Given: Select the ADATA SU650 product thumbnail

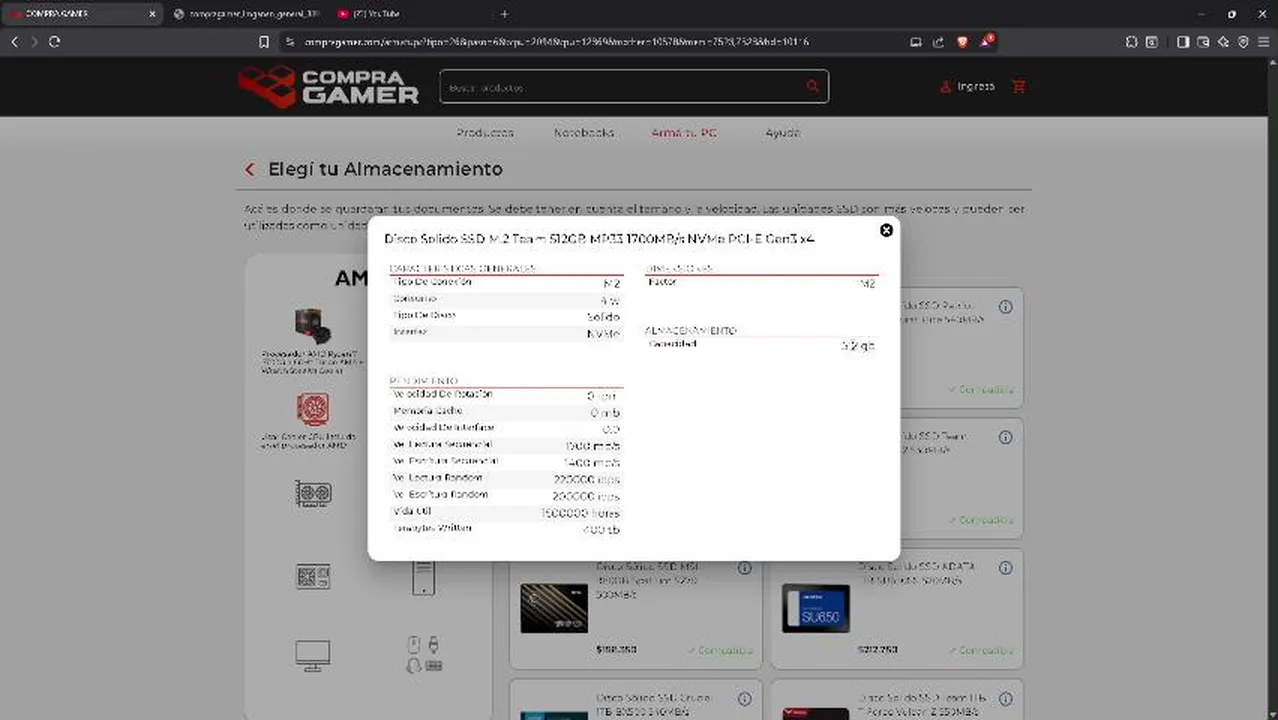Looking at the screenshot, I should [815, 608].
